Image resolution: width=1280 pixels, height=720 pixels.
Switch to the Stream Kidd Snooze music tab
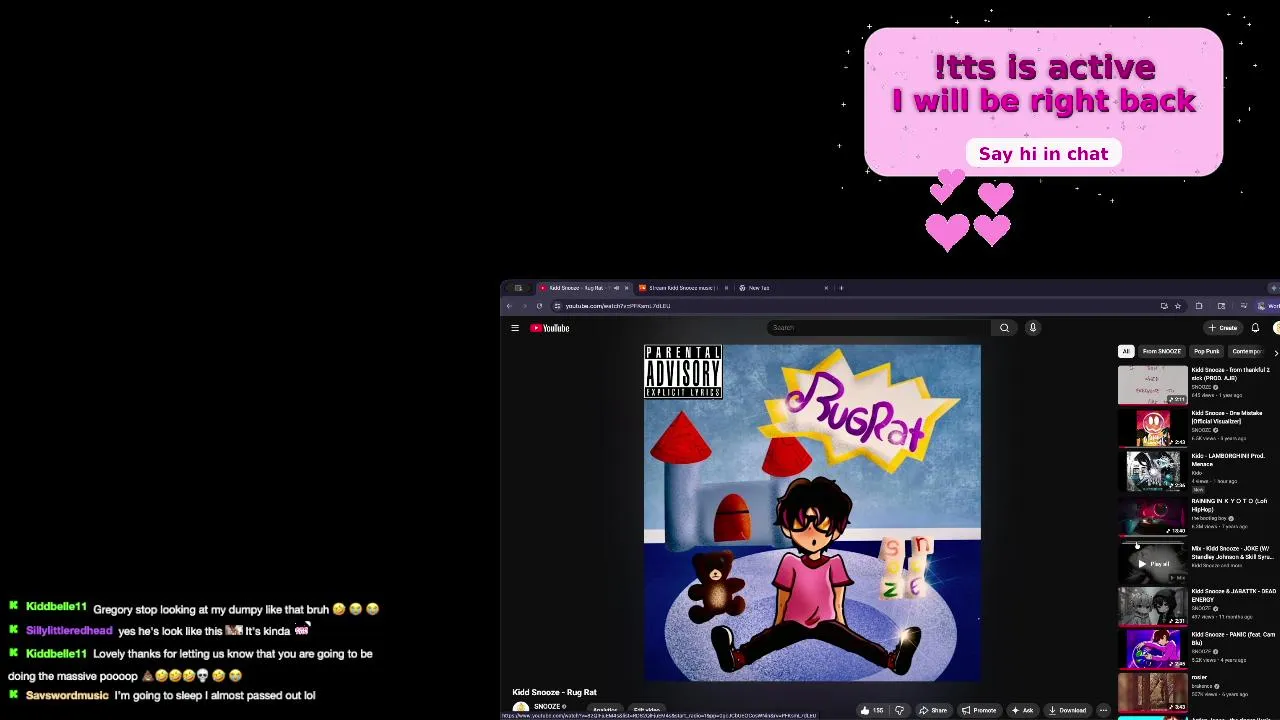pyautogui.click(x=684, y=288)
